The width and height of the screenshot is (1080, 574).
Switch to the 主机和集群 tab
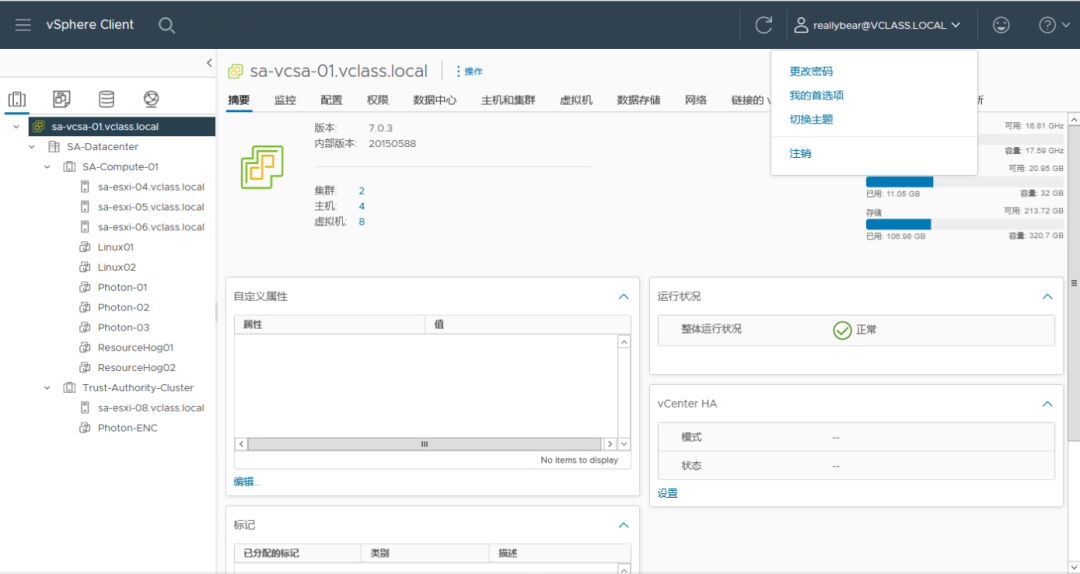(508, 100)
